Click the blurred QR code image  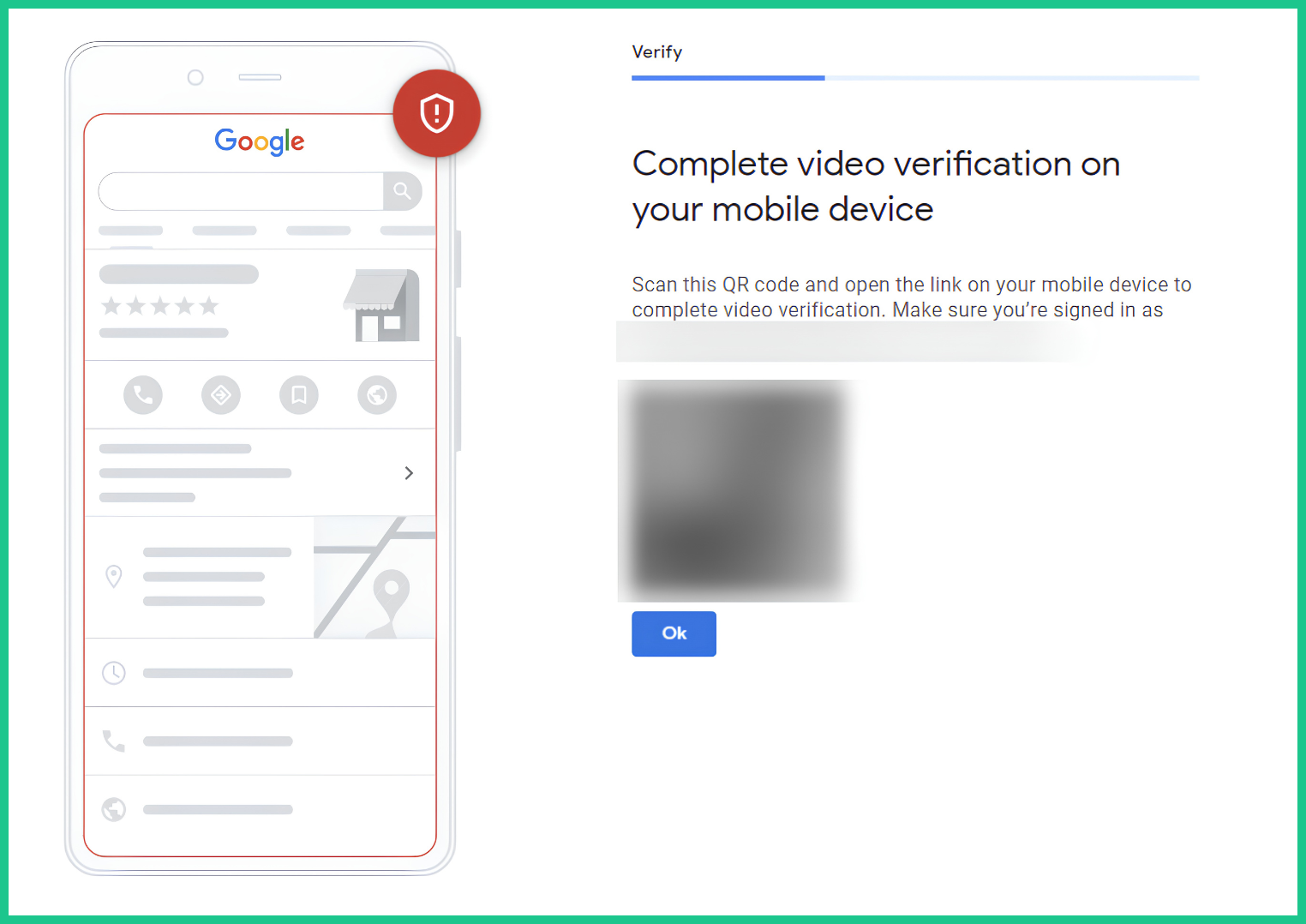point(737,490)
